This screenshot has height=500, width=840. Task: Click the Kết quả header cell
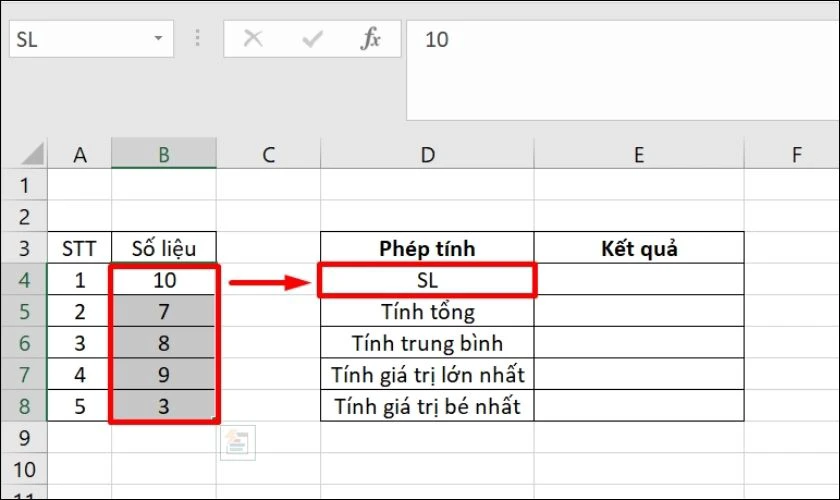pyautogui.click(x=639, y=248)
